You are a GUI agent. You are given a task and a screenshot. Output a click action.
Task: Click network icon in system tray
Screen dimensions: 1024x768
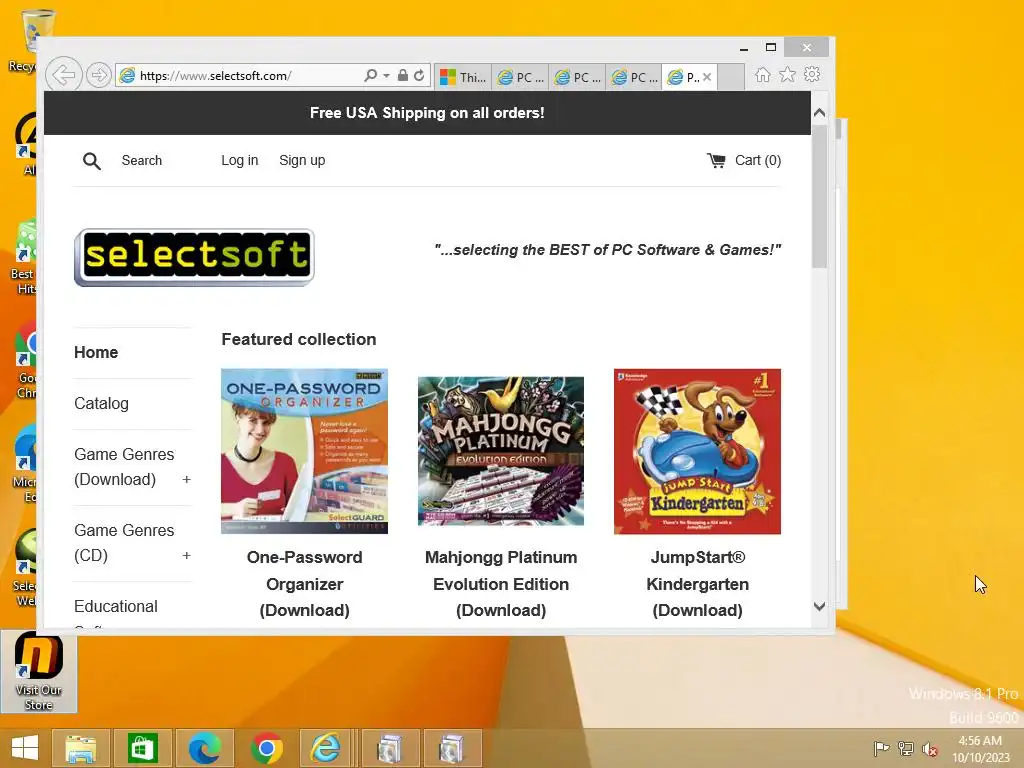[906, 749]
